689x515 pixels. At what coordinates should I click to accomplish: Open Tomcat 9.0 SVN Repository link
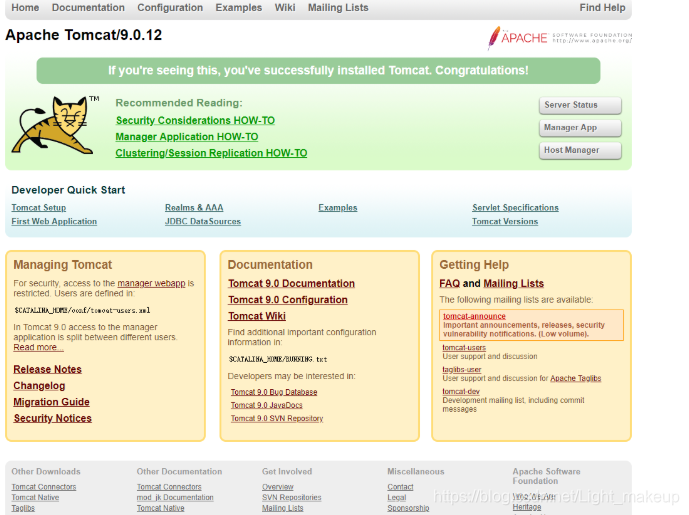tap(277, 418)
